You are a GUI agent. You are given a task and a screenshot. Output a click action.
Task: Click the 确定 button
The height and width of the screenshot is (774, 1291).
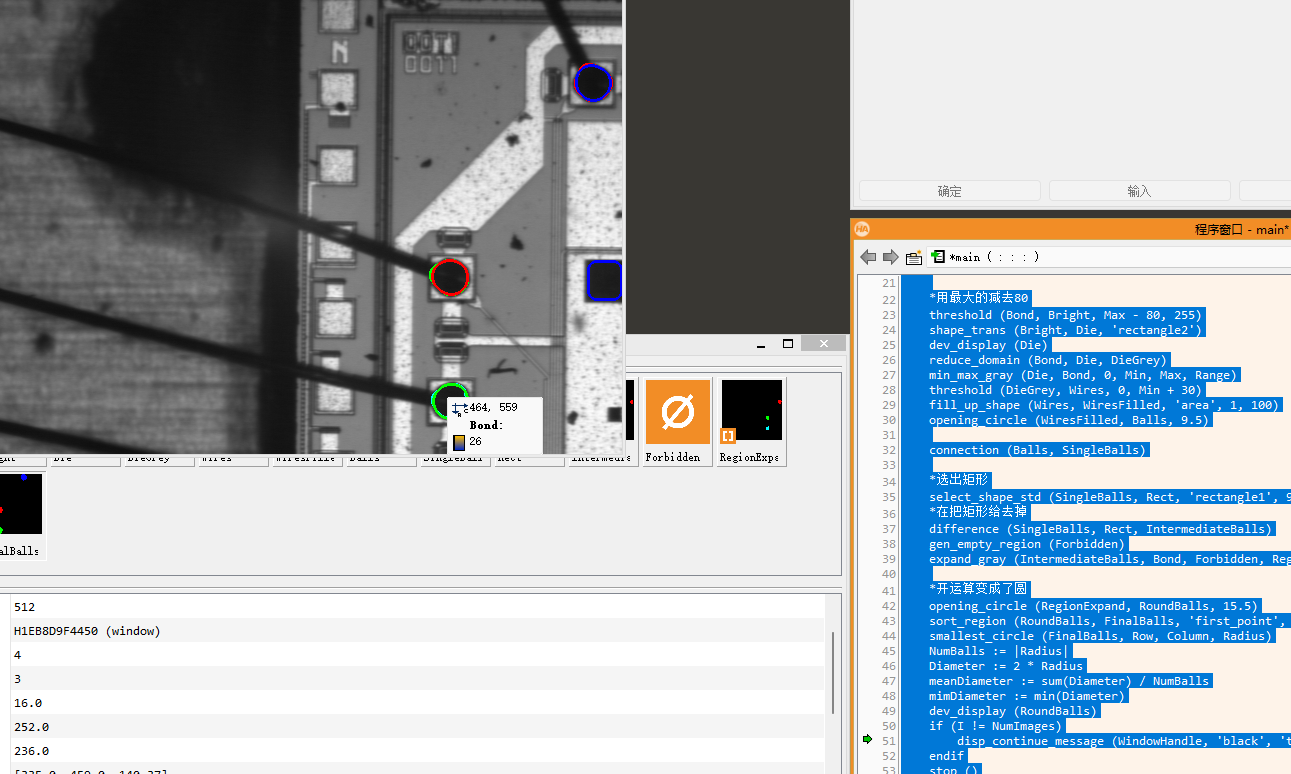(949, 191)
